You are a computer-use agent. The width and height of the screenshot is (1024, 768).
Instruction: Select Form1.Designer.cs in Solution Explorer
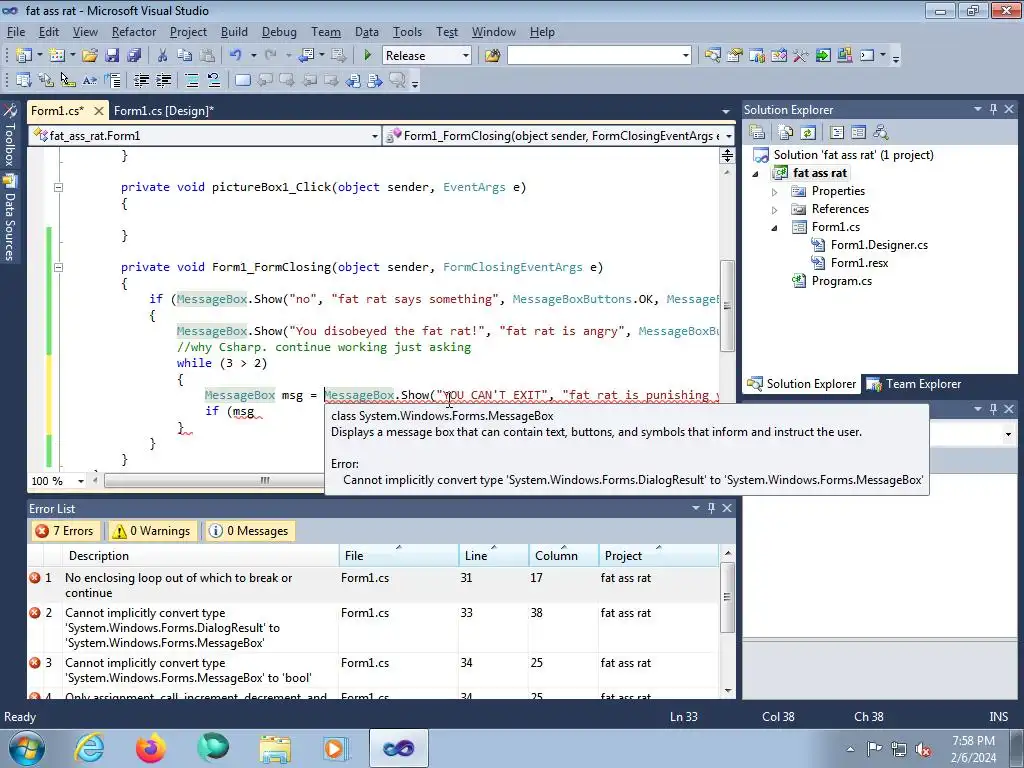point(879,245)
